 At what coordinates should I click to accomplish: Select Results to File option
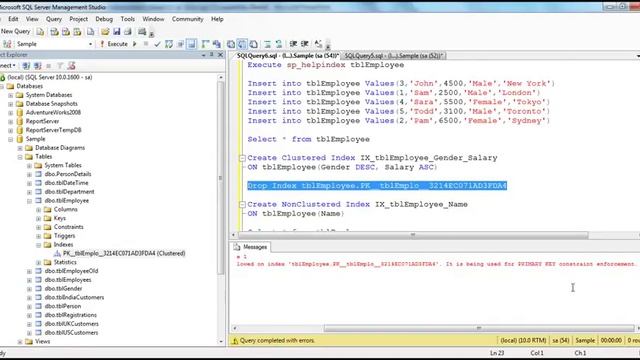click(253, 44)
